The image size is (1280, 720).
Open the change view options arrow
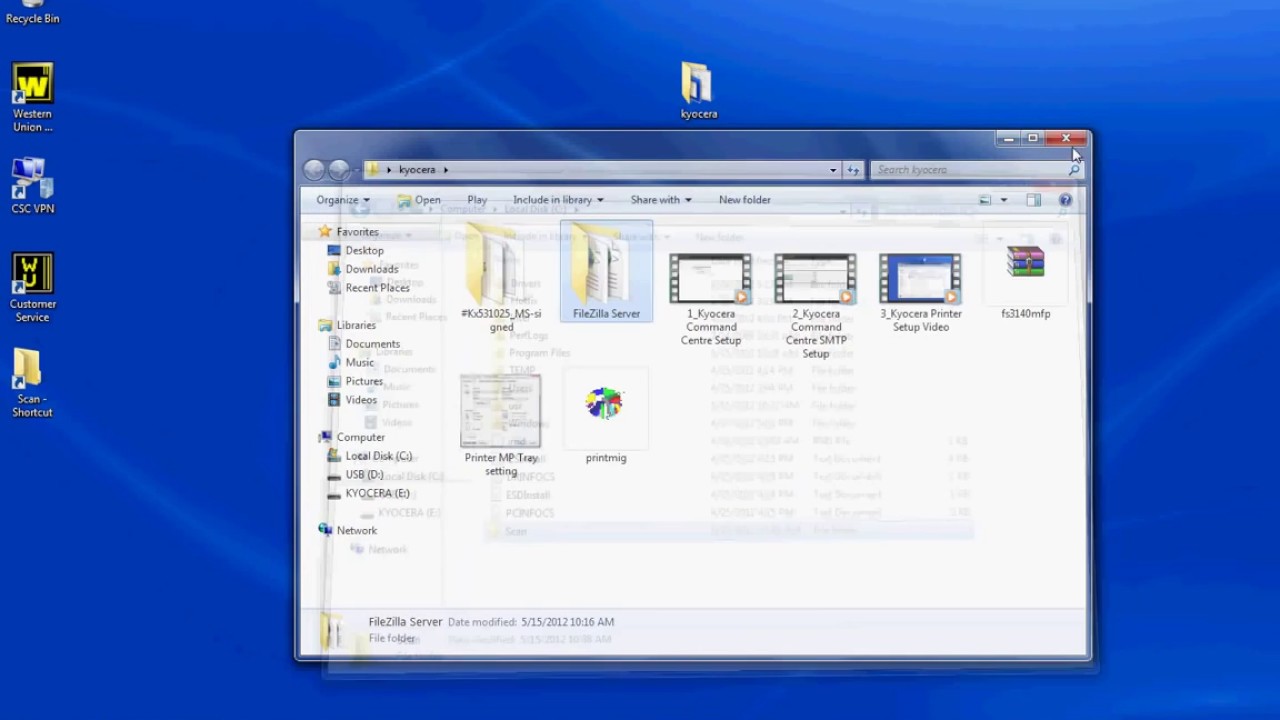click(1004, 200)
